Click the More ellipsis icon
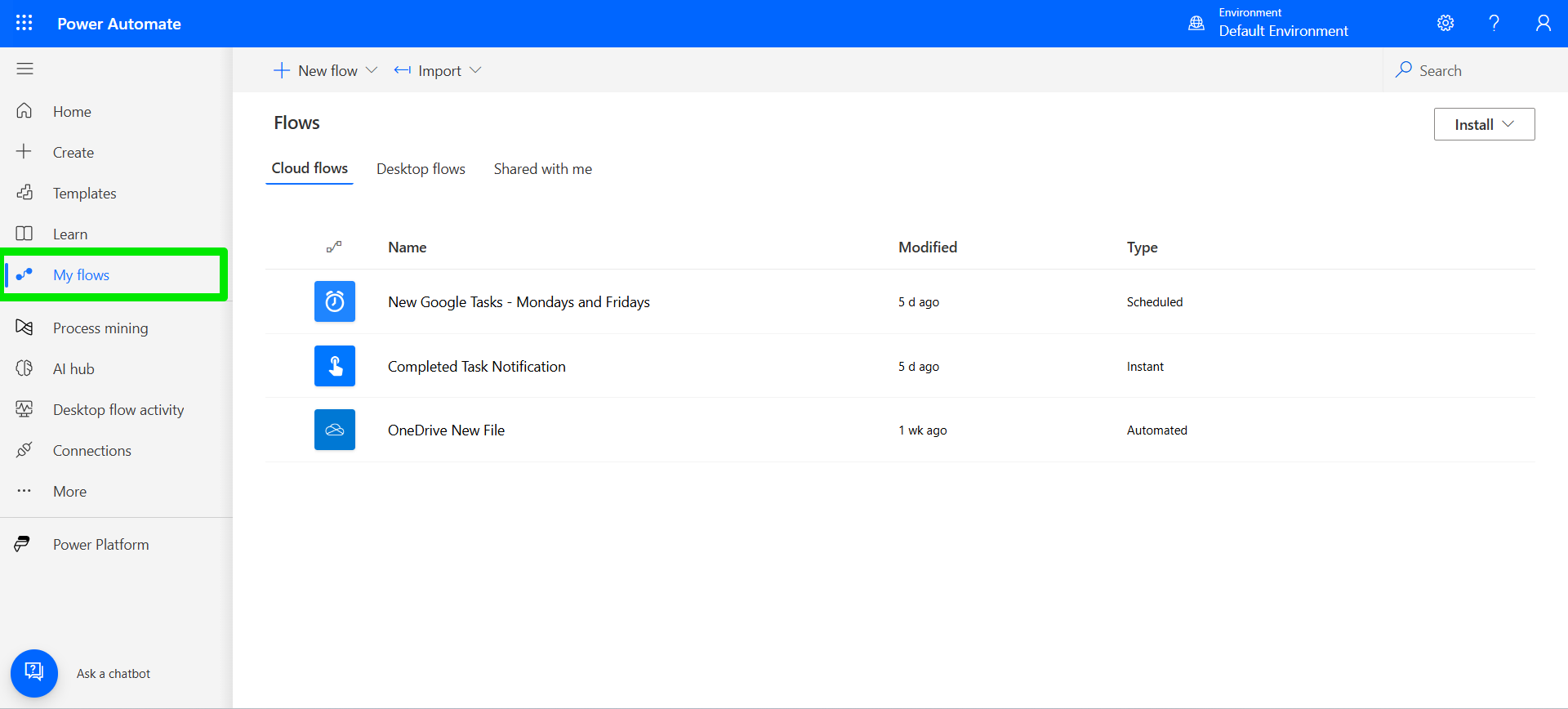This screenshot has width=1568, height=709. [24, 491]
